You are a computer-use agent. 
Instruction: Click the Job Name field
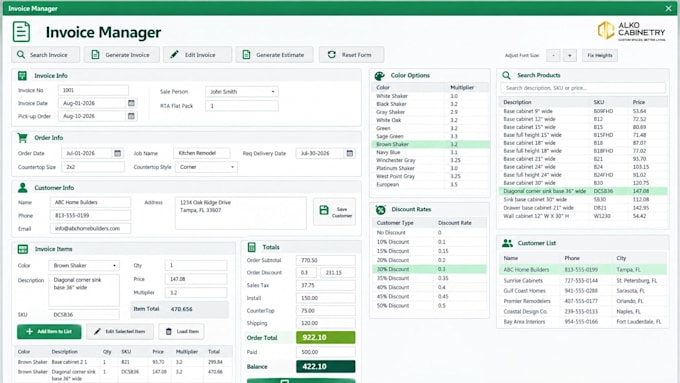[x=202, y=153]
